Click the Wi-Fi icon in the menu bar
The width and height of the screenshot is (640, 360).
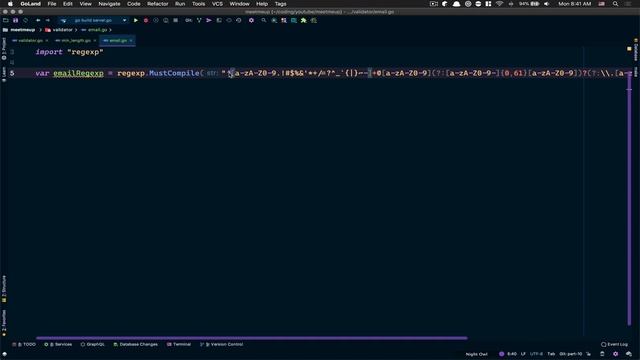tap(499, 4)
